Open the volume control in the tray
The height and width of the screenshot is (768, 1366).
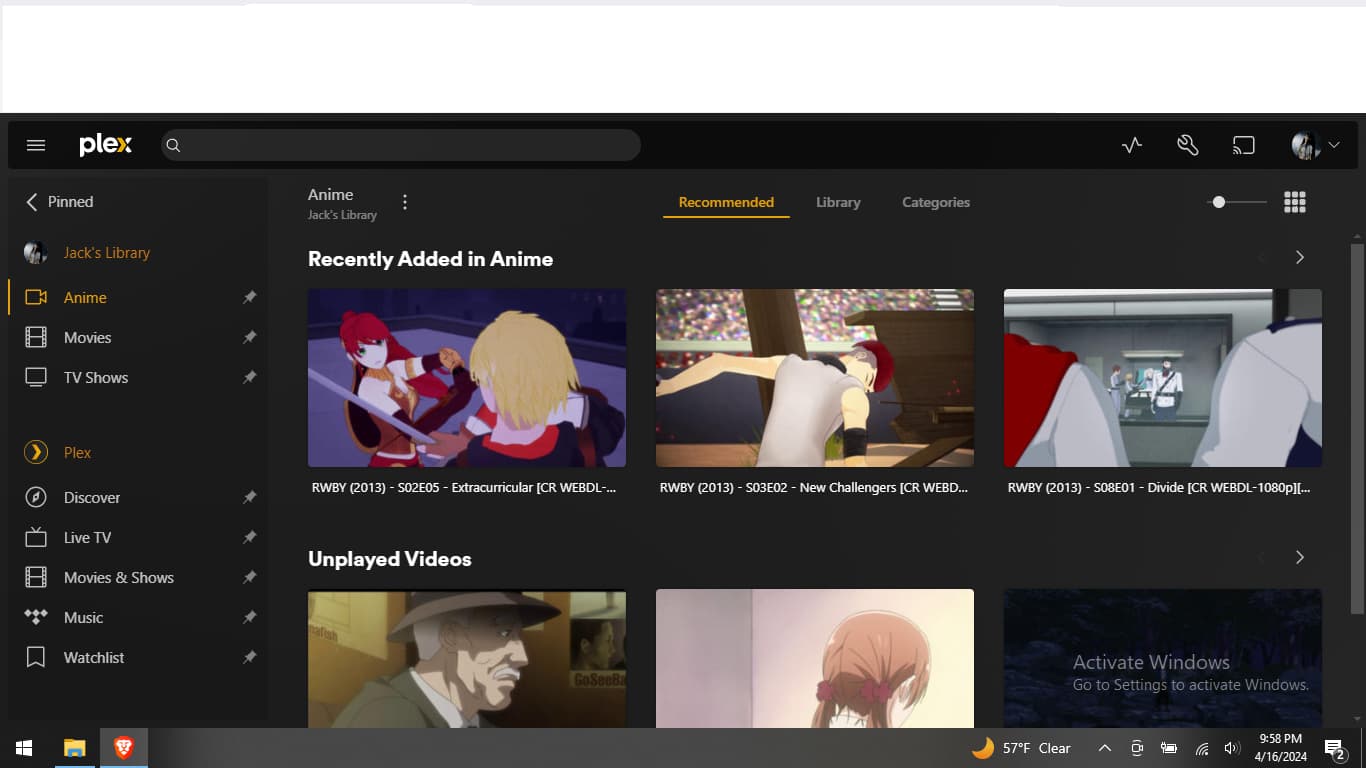(x=1232, y=748)
